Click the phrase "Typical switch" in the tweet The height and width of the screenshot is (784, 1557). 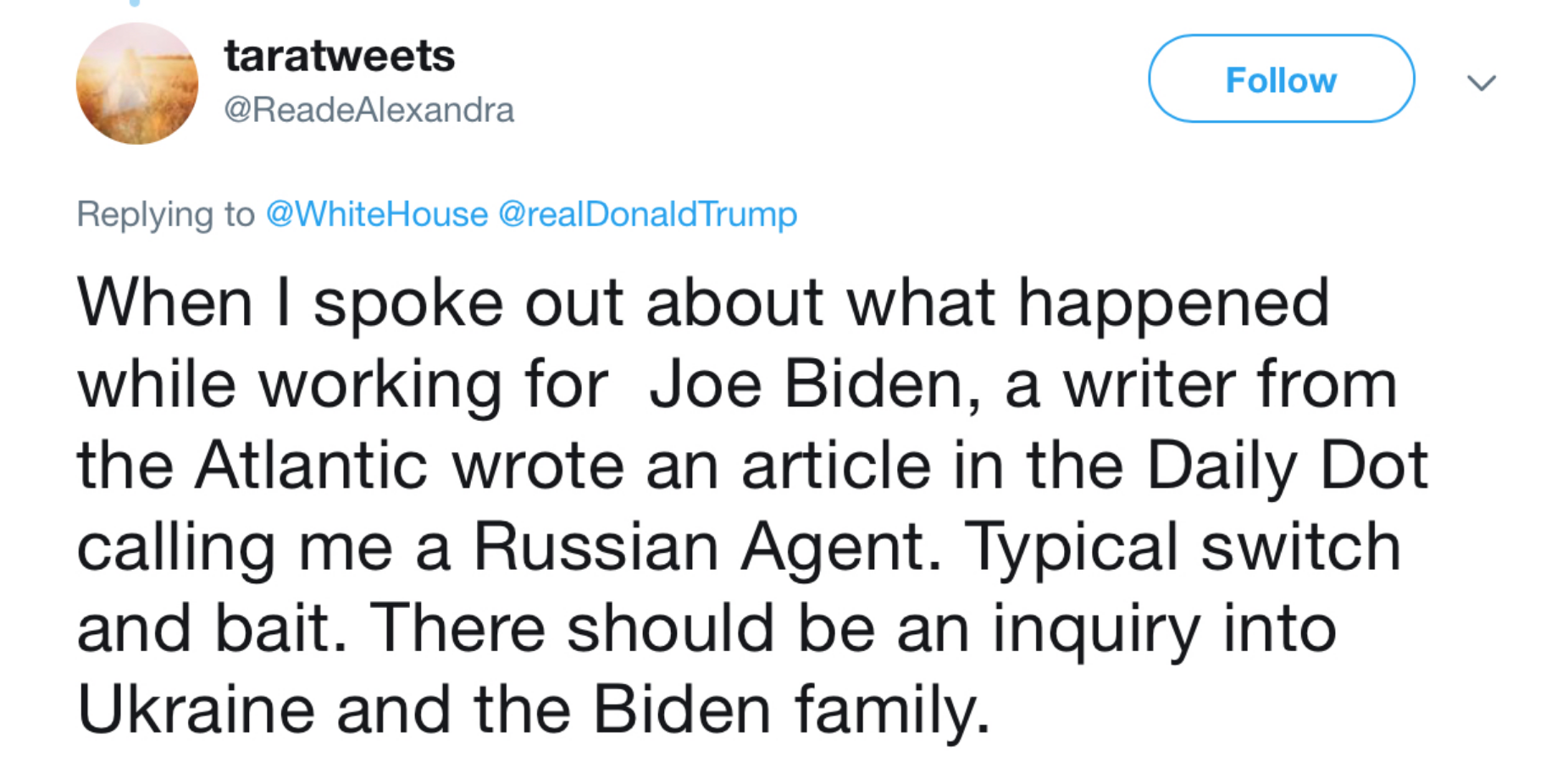(x=1182, y=547)
